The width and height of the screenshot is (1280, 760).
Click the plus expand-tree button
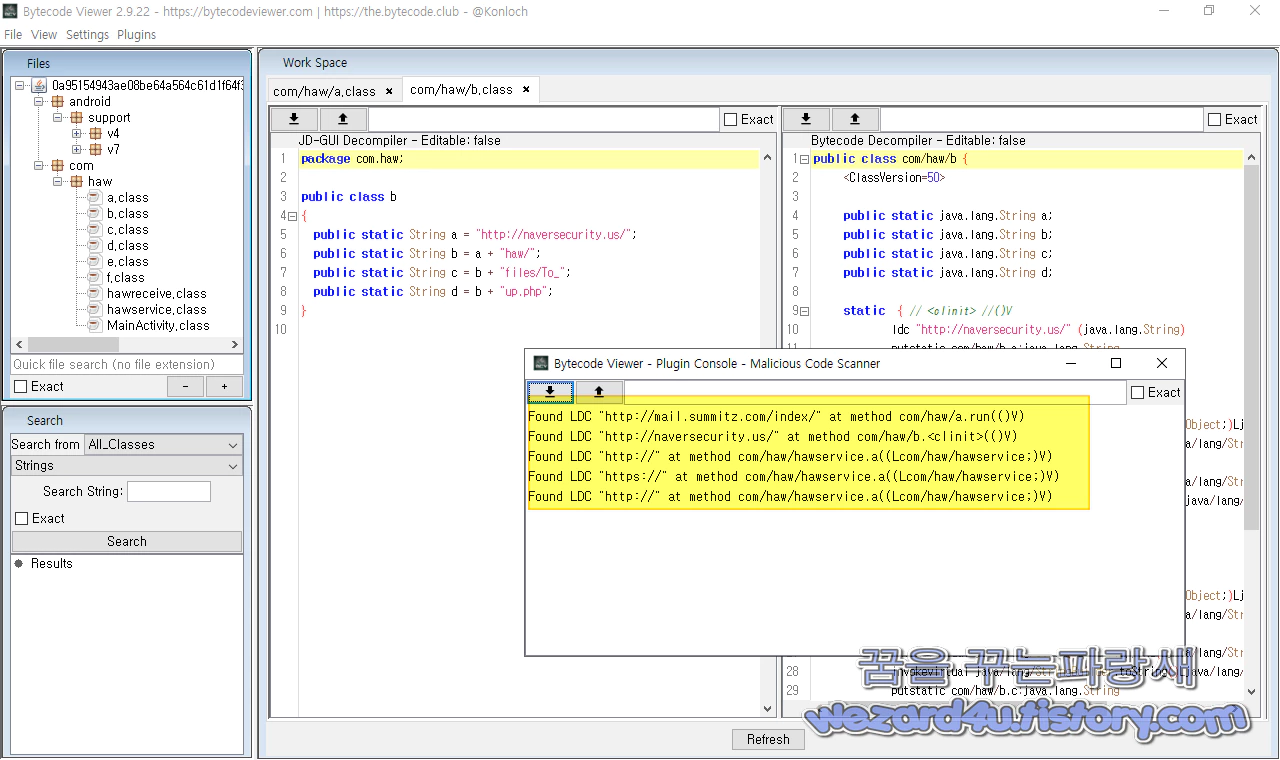pos(224,387)
